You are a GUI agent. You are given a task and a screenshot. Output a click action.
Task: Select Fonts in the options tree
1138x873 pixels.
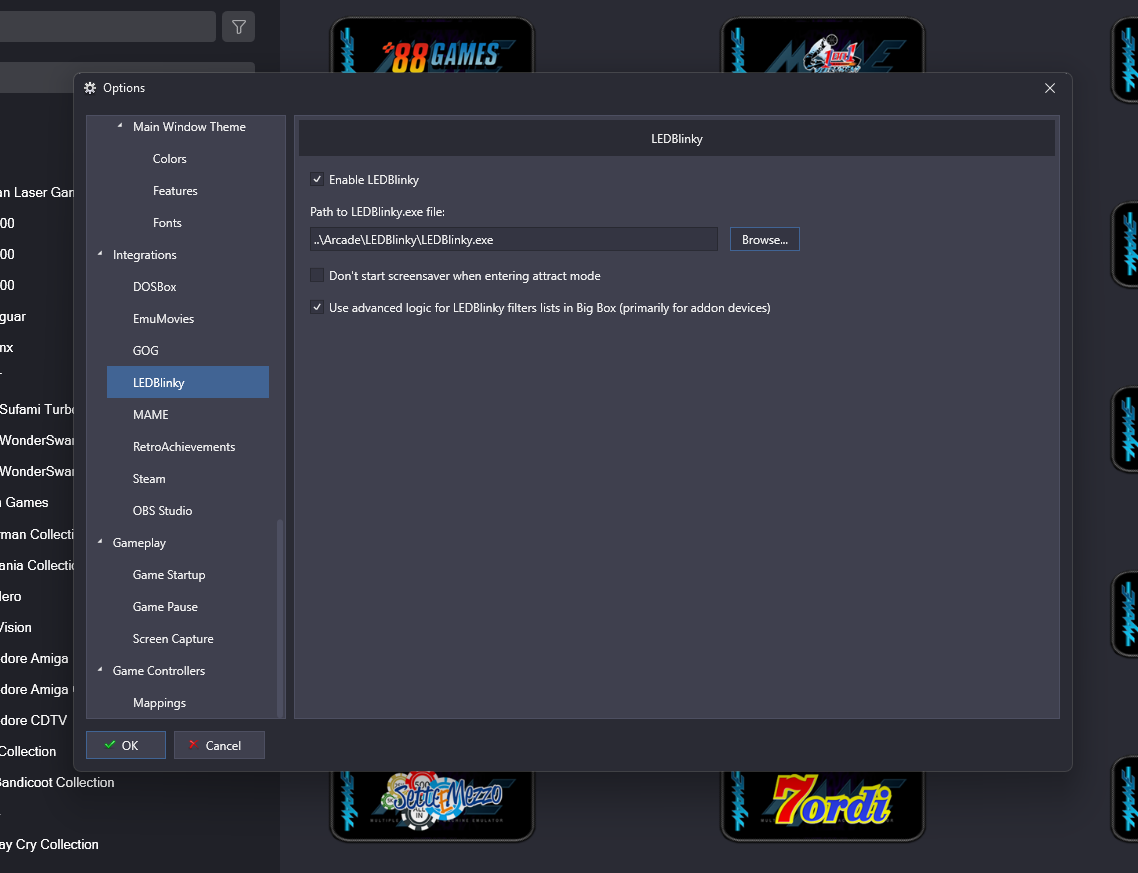tap(167, 222)
